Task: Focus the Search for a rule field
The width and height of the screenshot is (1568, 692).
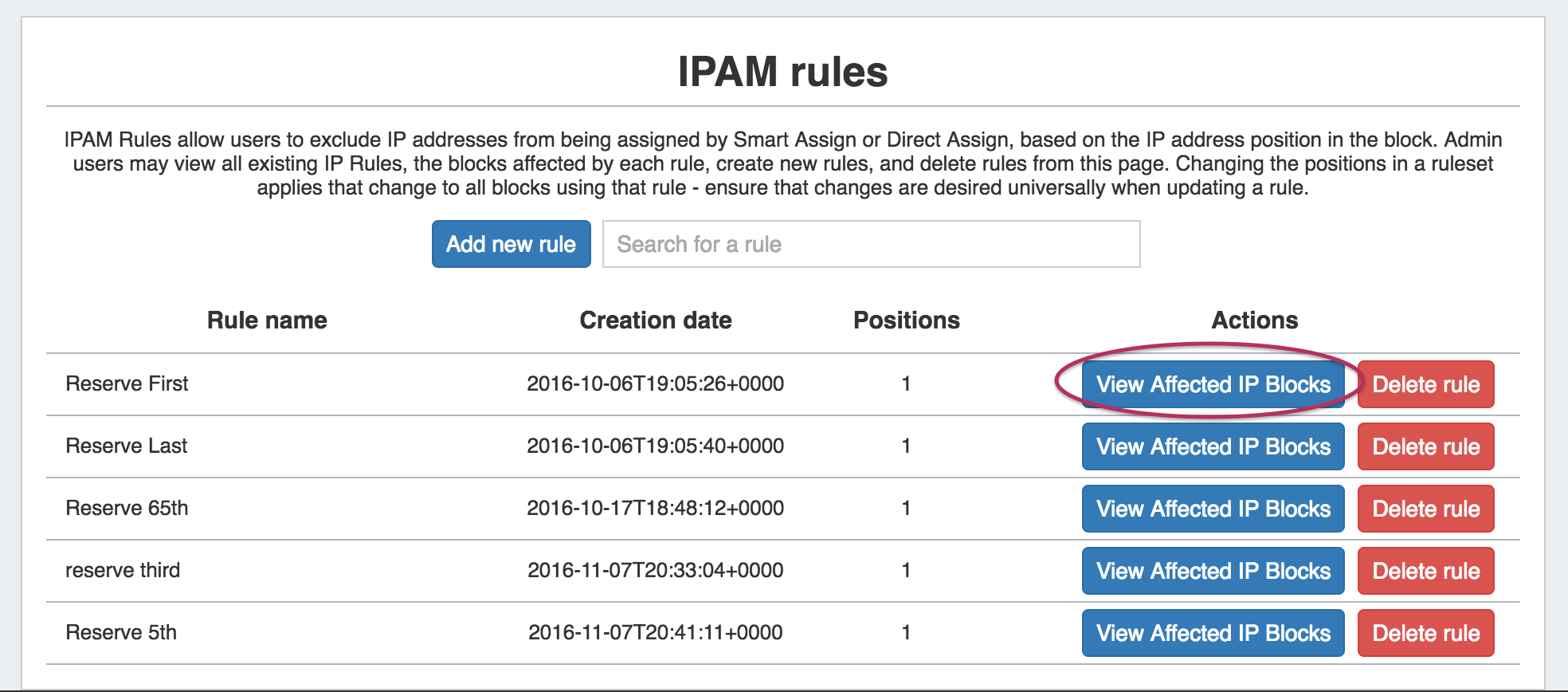Action: pyautogui.click(x=871, y=244)
